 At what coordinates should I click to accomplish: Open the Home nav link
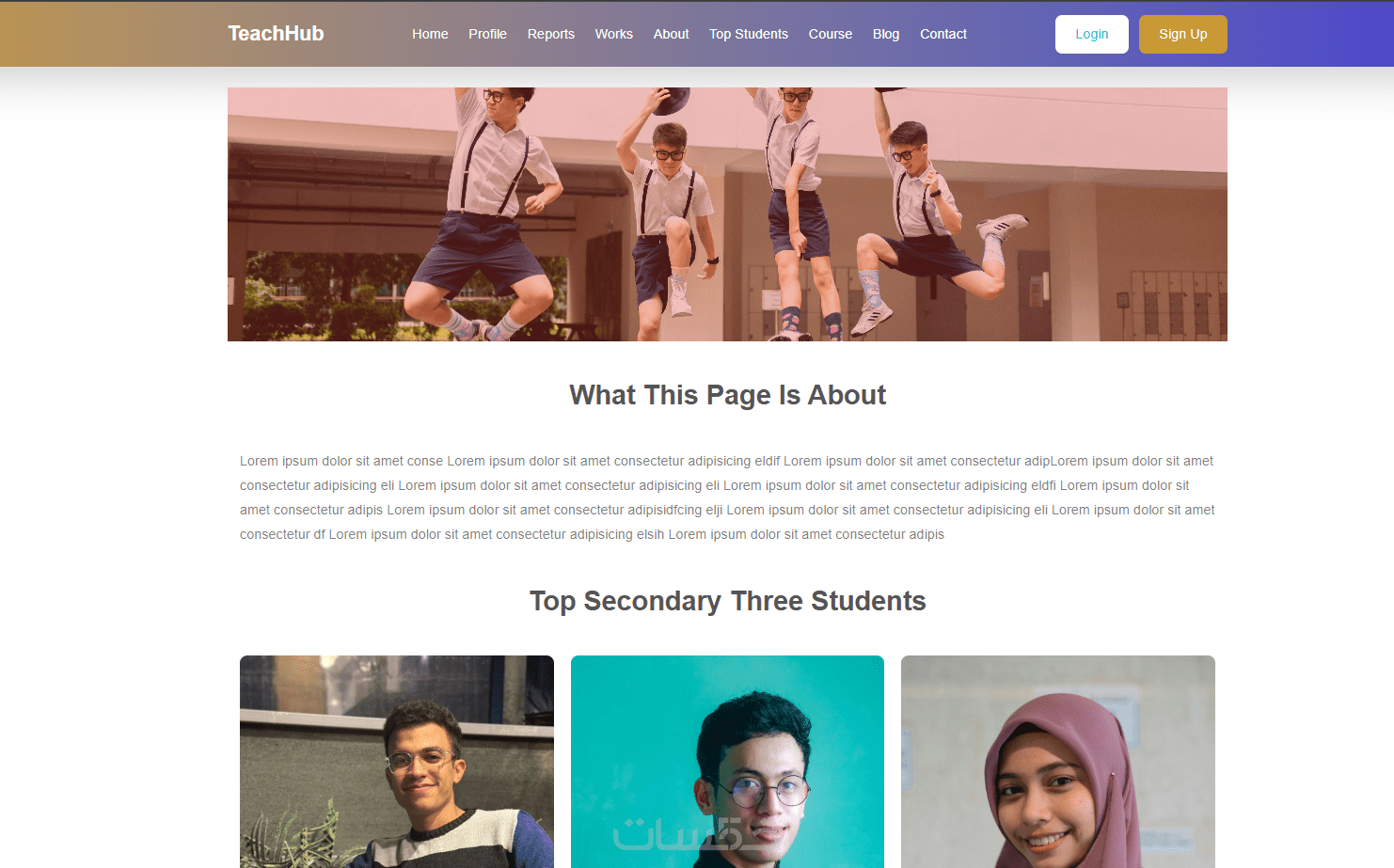tap(430, 34)
